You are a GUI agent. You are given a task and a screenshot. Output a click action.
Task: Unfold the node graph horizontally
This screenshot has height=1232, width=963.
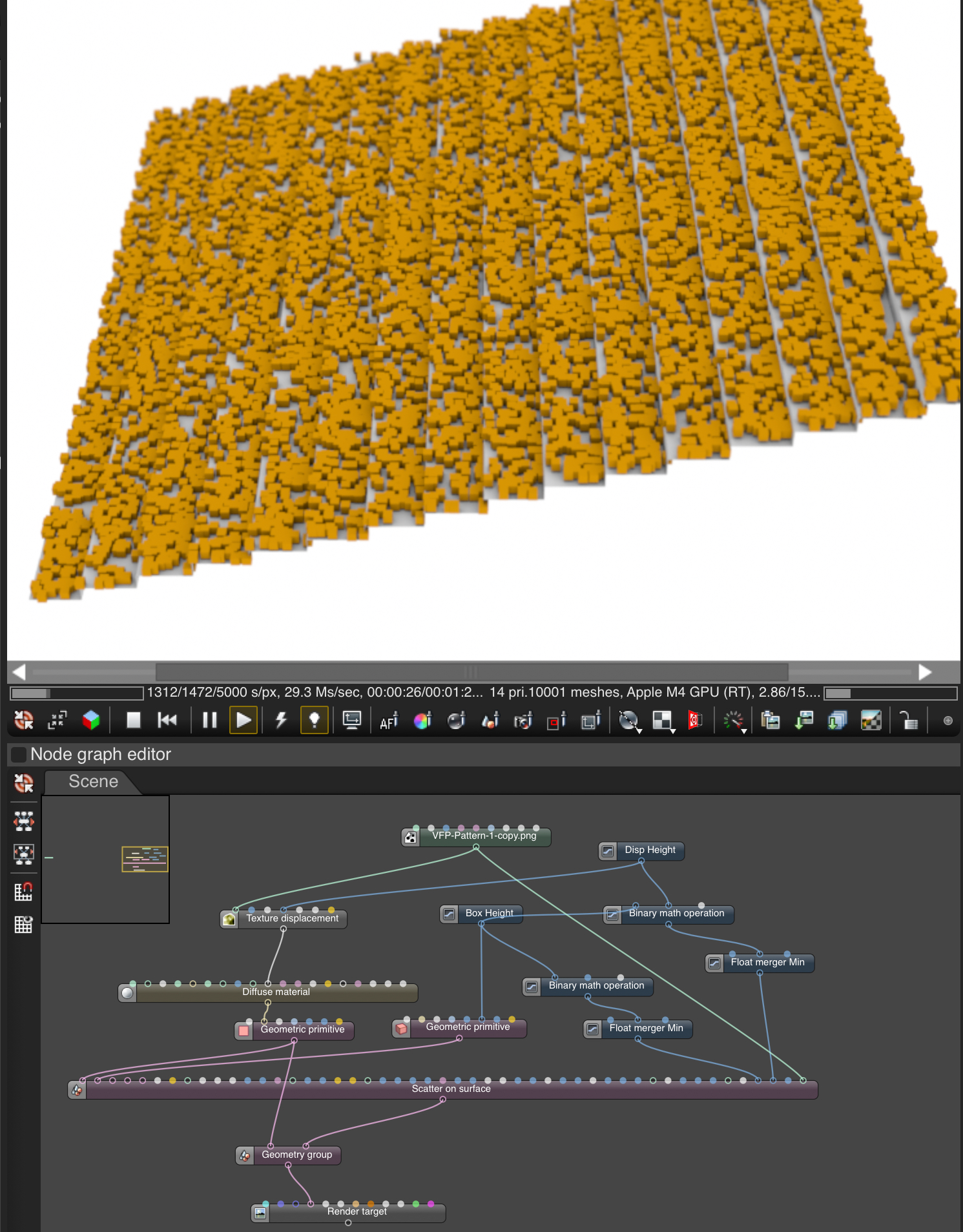point(24,821)
